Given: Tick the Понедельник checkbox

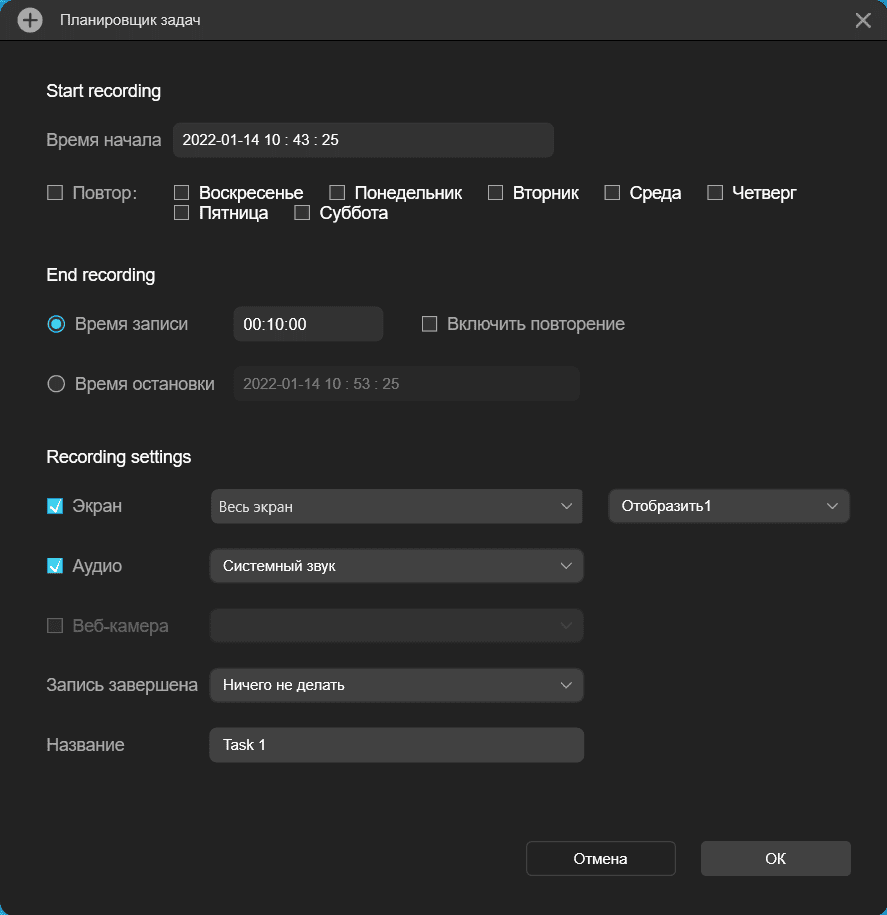Looking at the screenshot, I should tap(338, 193).
